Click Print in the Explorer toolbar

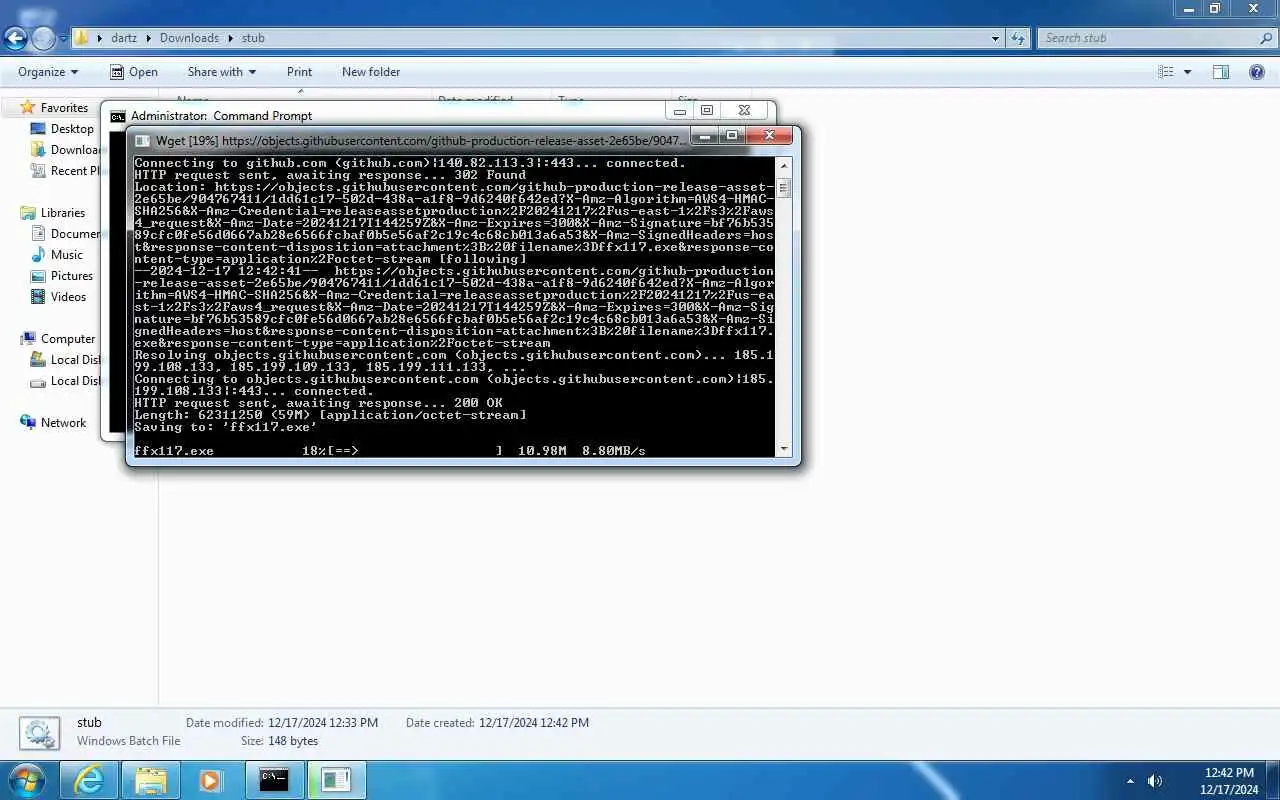(x=299, y=72)
